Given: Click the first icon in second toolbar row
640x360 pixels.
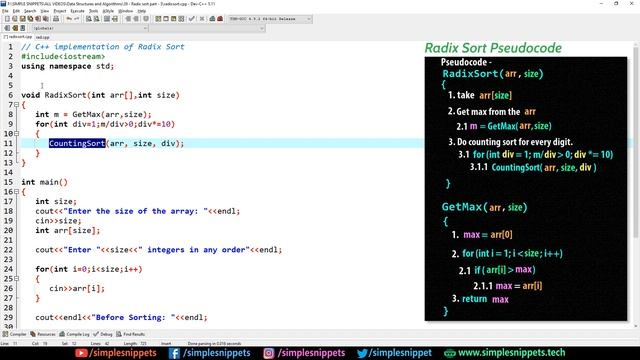Looking at the screenshot, I should (x=7, y=28).
